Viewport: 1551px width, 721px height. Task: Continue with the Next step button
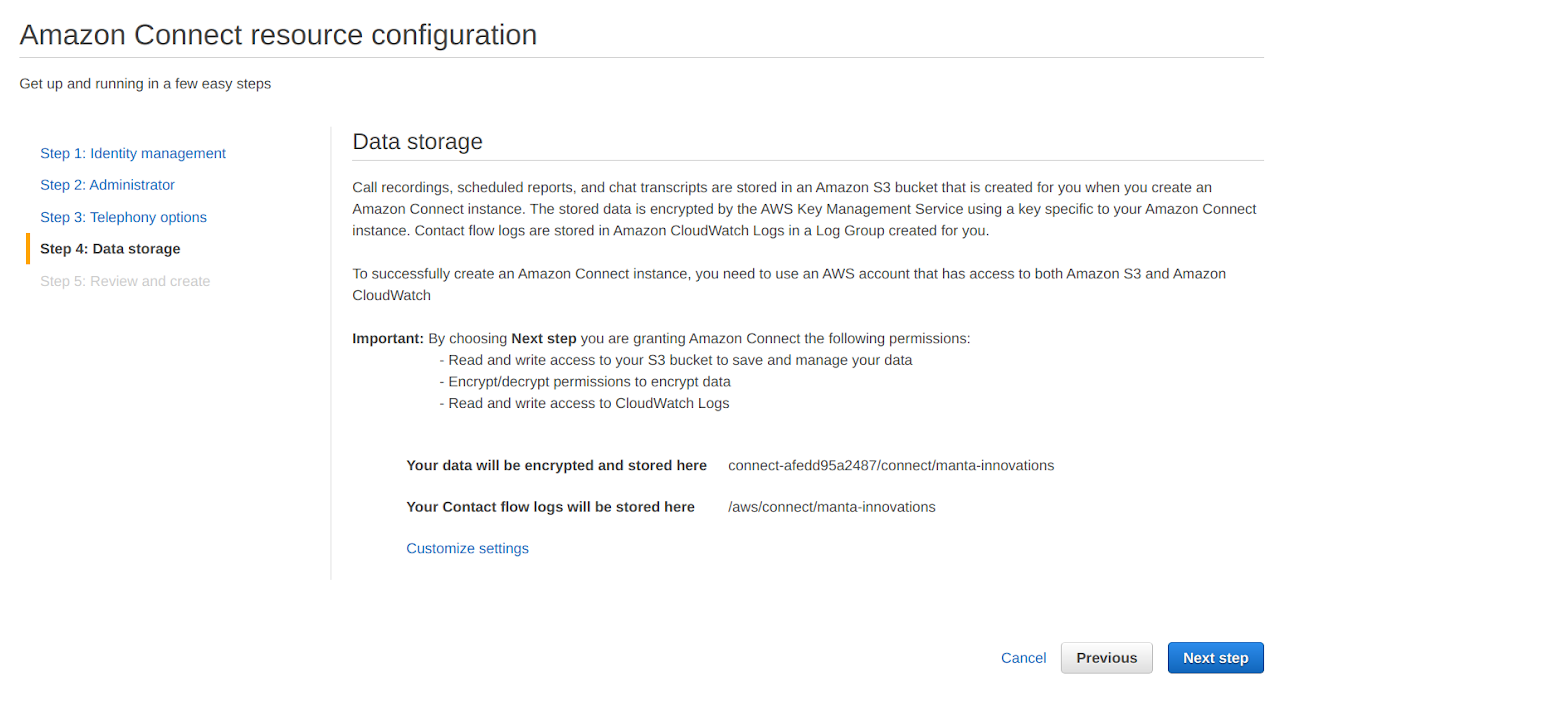pyautogui.click(x=1215, y=658)
